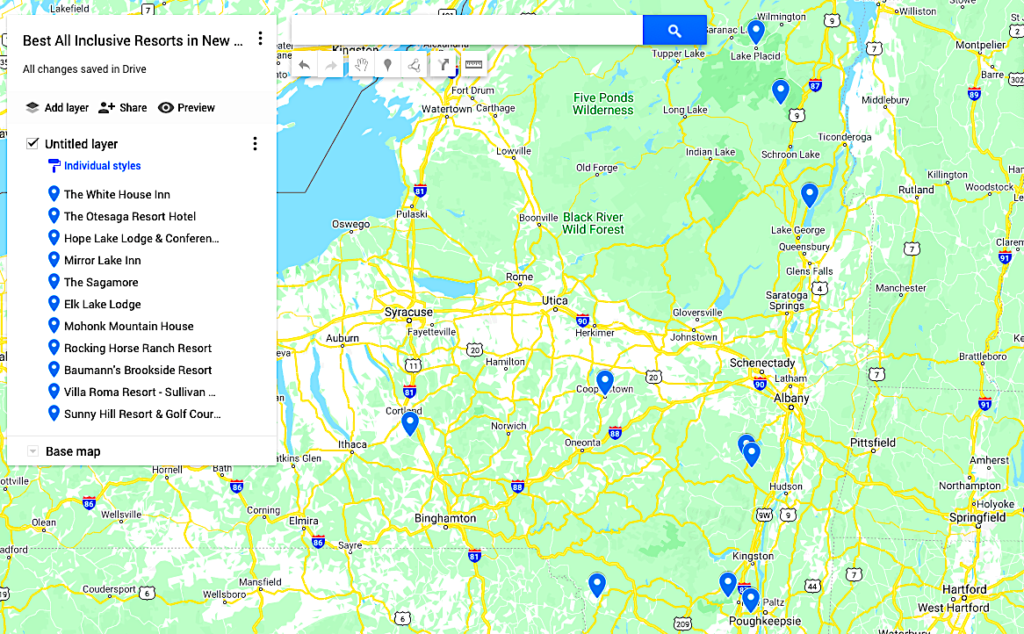Click the map title 'Best All Inclusive Resorts in New …'
The height and width of the screenshot is (634, 1024).
coord(133,40)
